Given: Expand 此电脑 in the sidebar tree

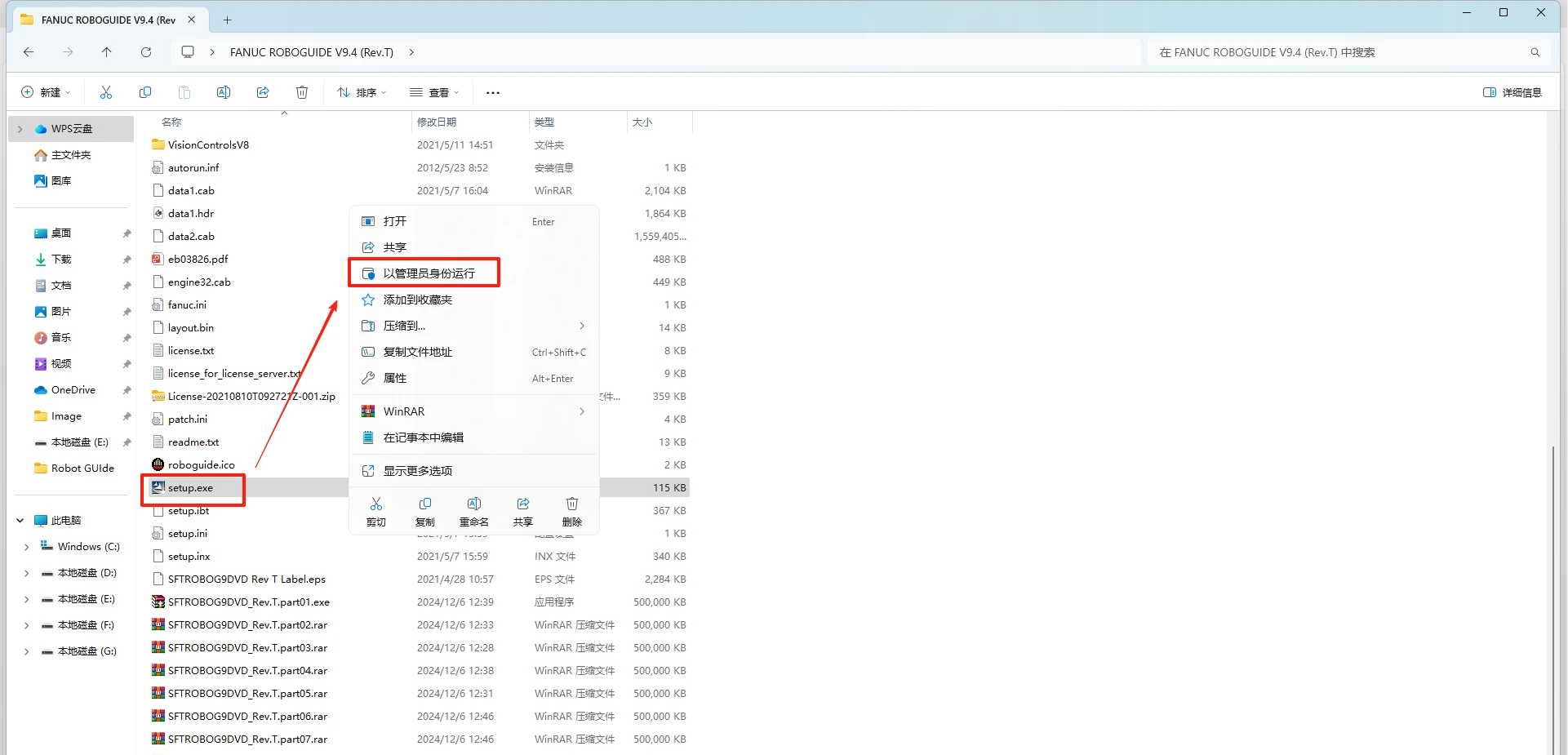Looking at the screenshot, I should click(20, 520).
